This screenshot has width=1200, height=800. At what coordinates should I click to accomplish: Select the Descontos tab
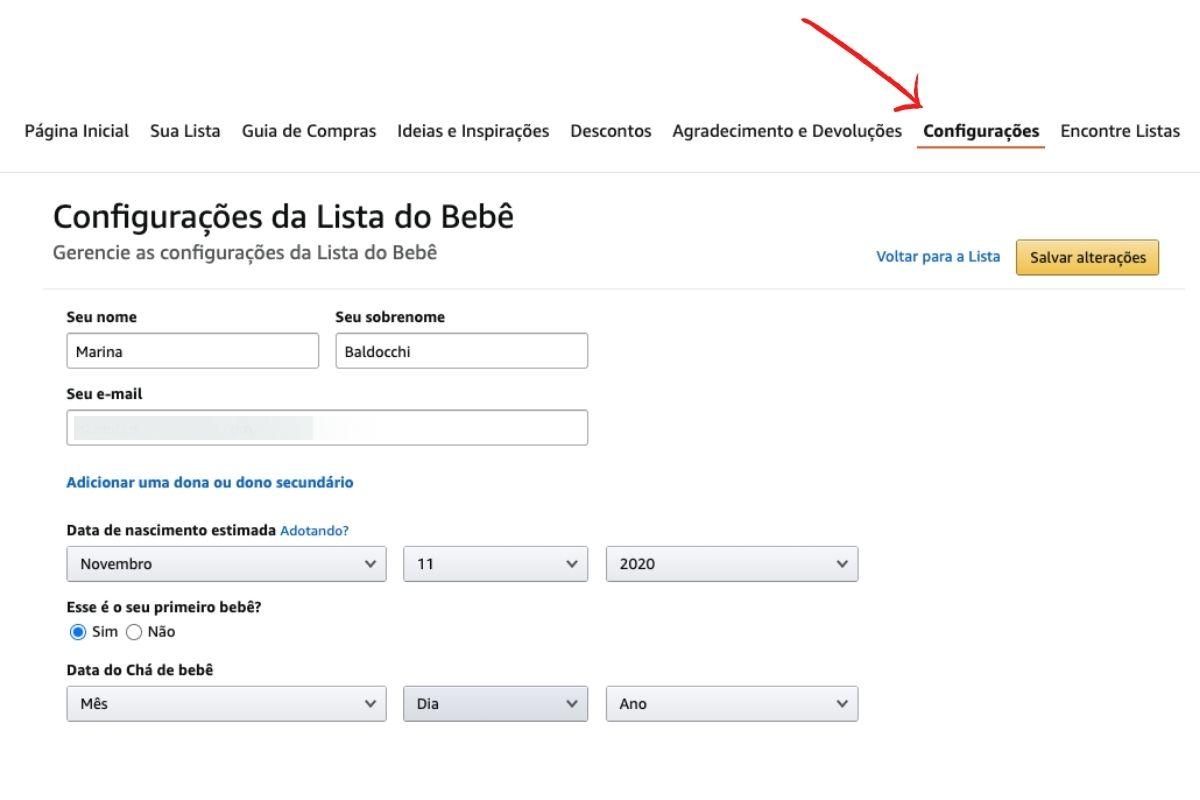click(610, 131)
